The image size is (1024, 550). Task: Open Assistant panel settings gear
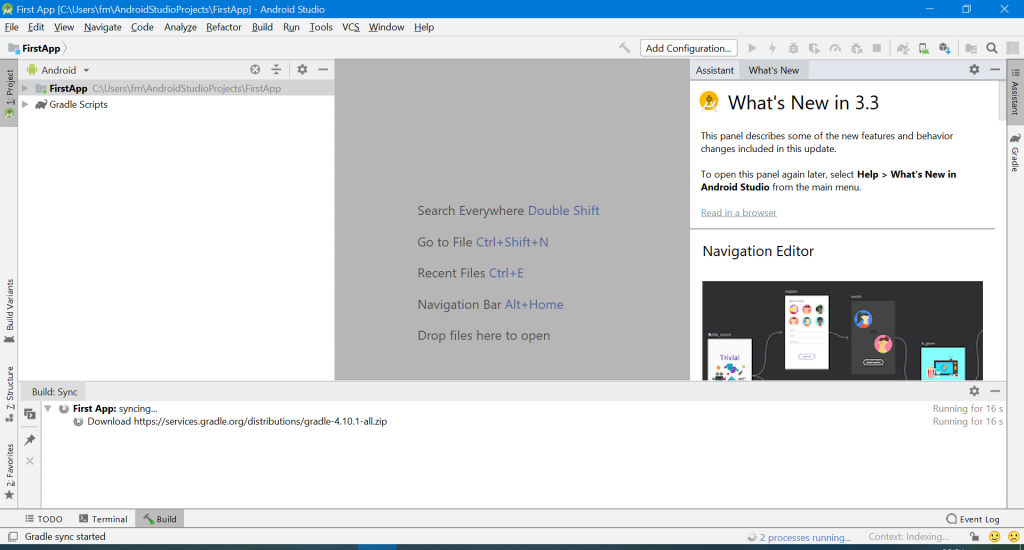click(974, 69)
